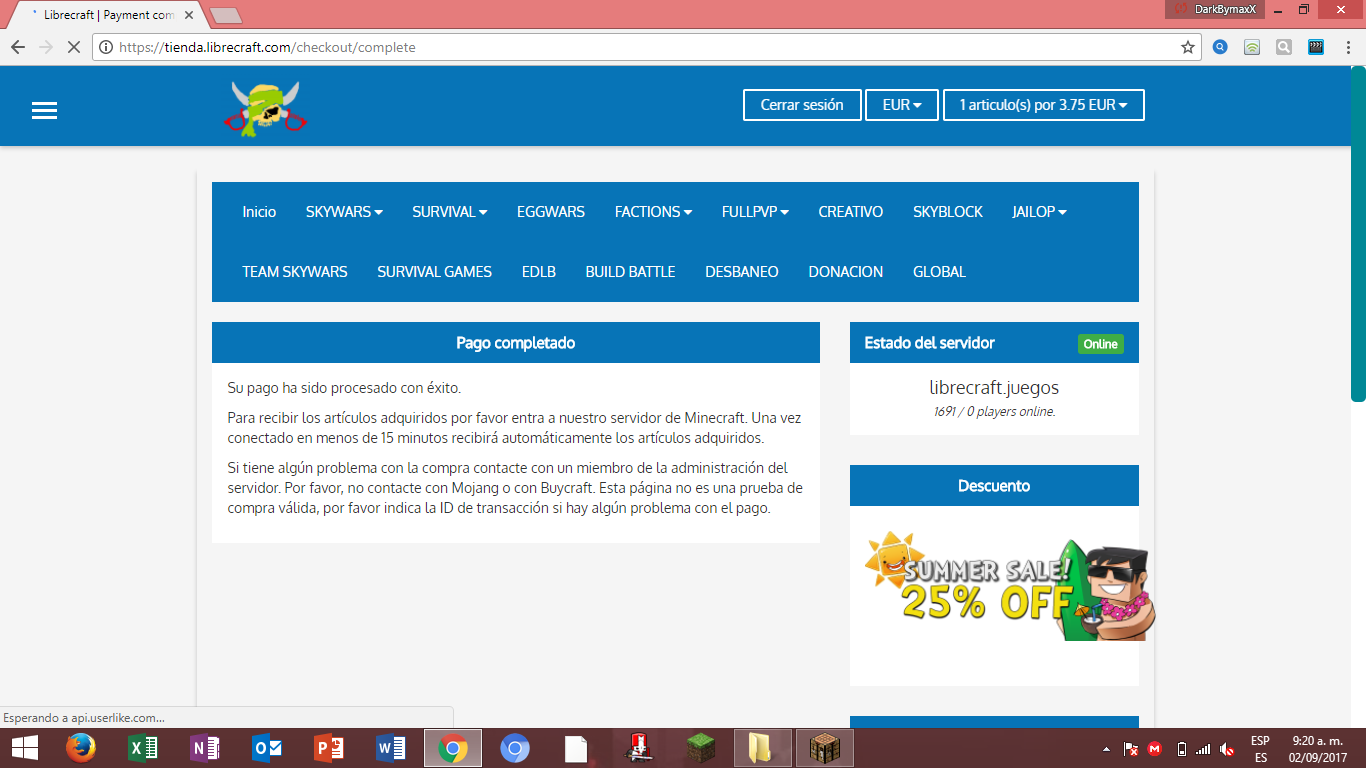Open the hamburger menu icon
The height and width of the screenshot is (768, 1366).
[44, 111]
